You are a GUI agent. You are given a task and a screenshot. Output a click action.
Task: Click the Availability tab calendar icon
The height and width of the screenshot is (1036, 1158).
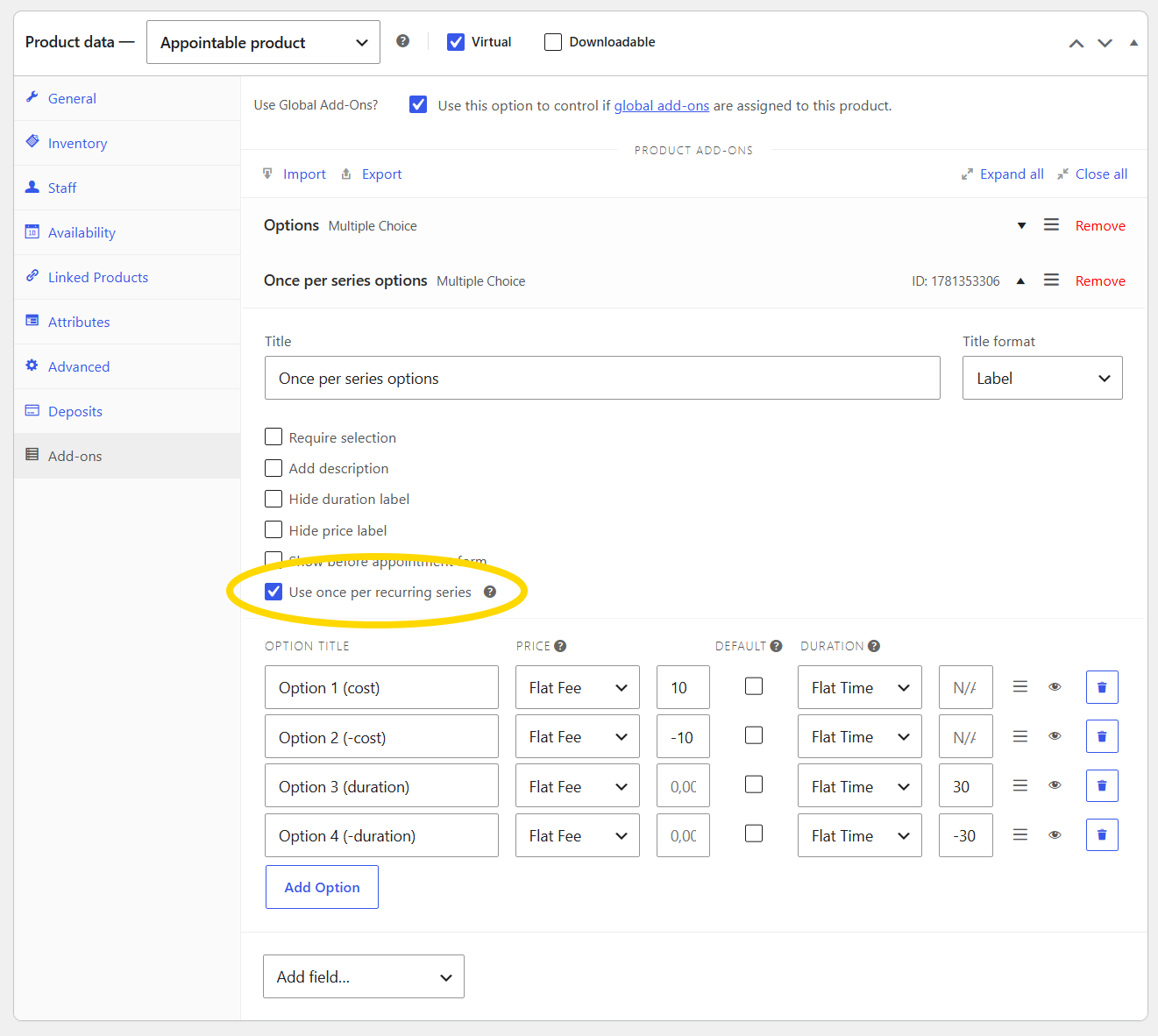(x=32, y=231)
